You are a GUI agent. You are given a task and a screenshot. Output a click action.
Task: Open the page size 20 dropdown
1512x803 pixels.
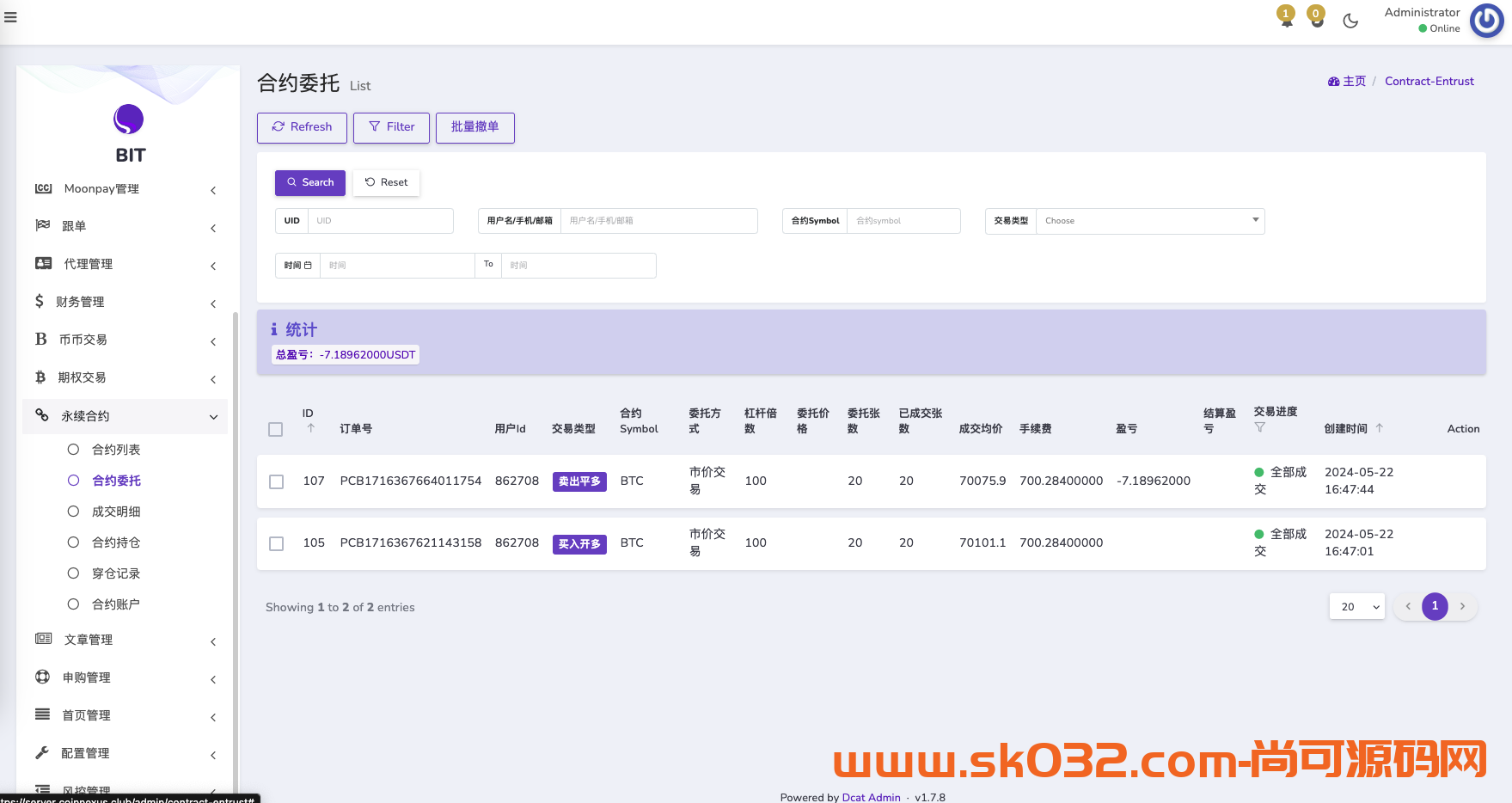point(1357,606)
